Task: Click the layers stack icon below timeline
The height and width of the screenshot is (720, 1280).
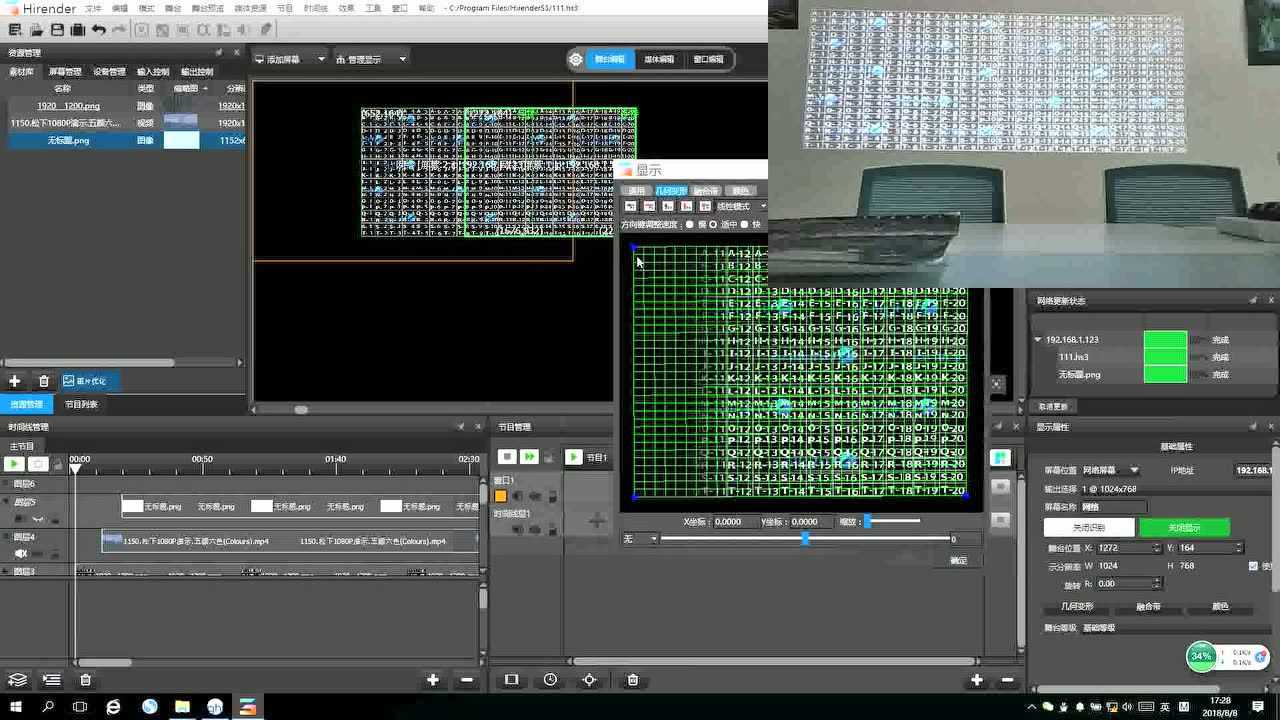Action: (x=17, y=680)
